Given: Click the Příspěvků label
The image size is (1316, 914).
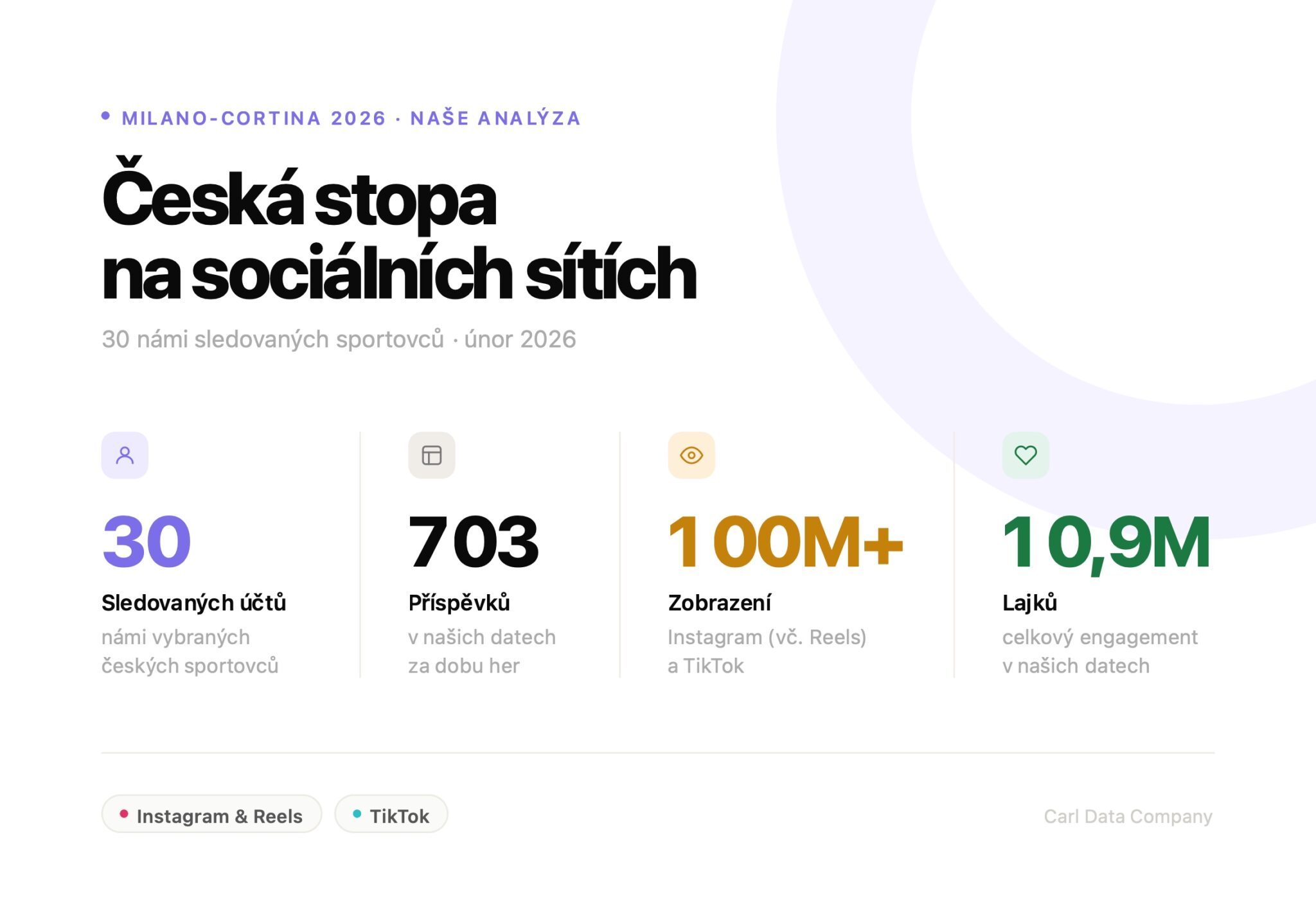Looking at the screenshot, I should point(459,602).
